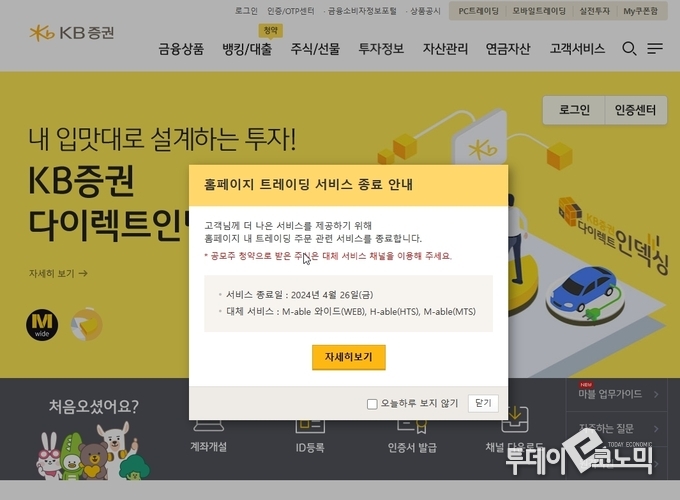Expand the 자주하는 질문 chevron

pos(656,429)
